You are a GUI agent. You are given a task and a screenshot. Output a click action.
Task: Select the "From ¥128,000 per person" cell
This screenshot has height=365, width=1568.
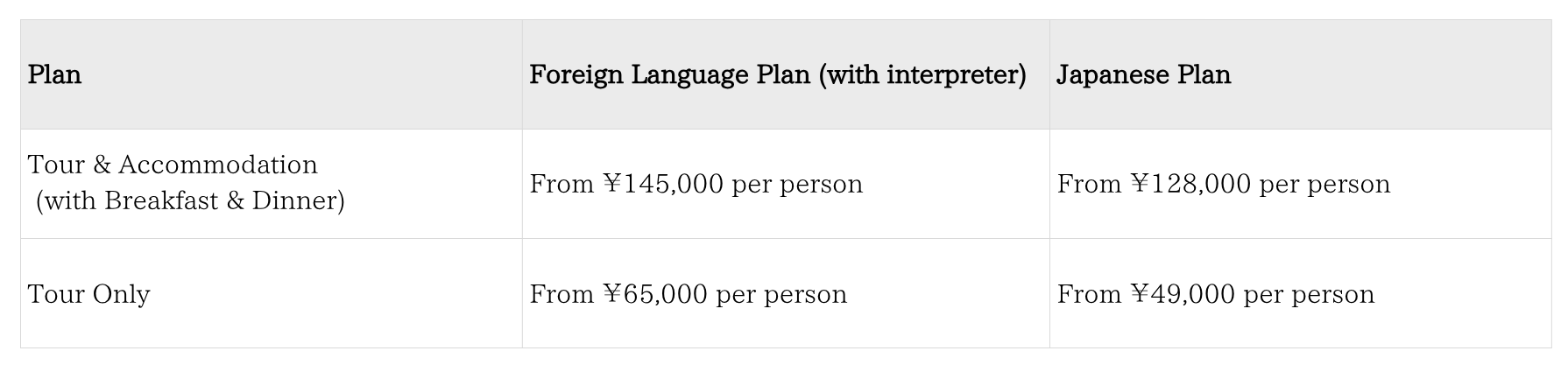point(1224,184)
